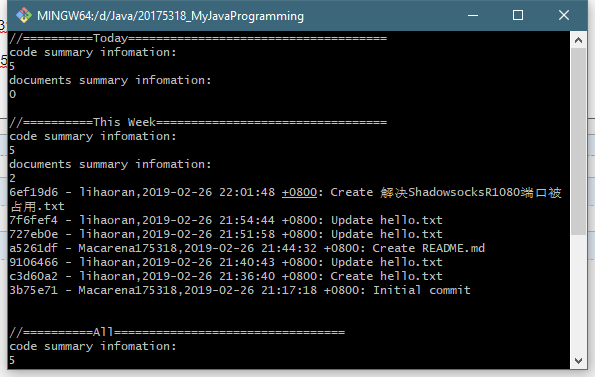The width and height of the screenshot is (595, 377).
Task: Click the scrollbar up arrow
Action: [x=578, y=40]
